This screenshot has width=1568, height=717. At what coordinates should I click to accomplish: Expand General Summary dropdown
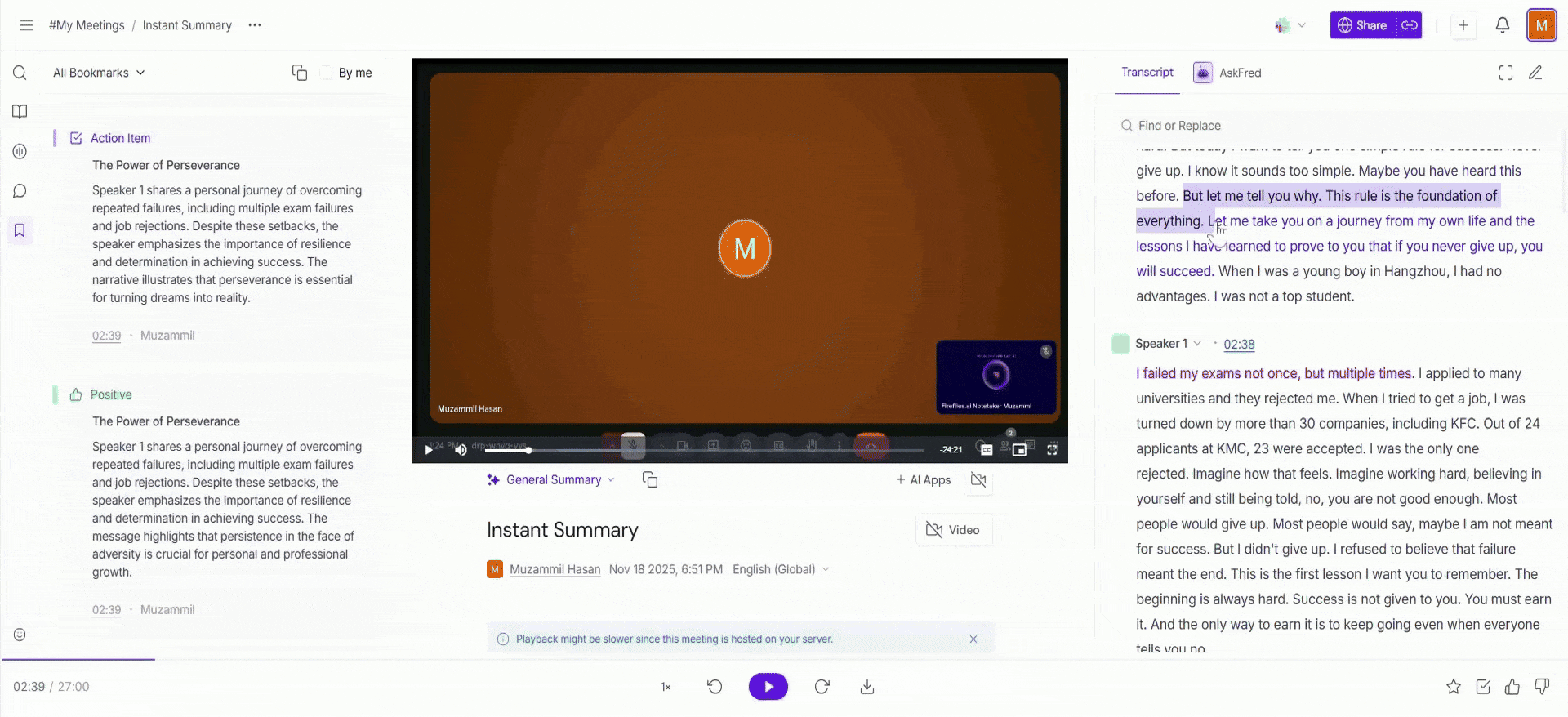tap(550, 479)
